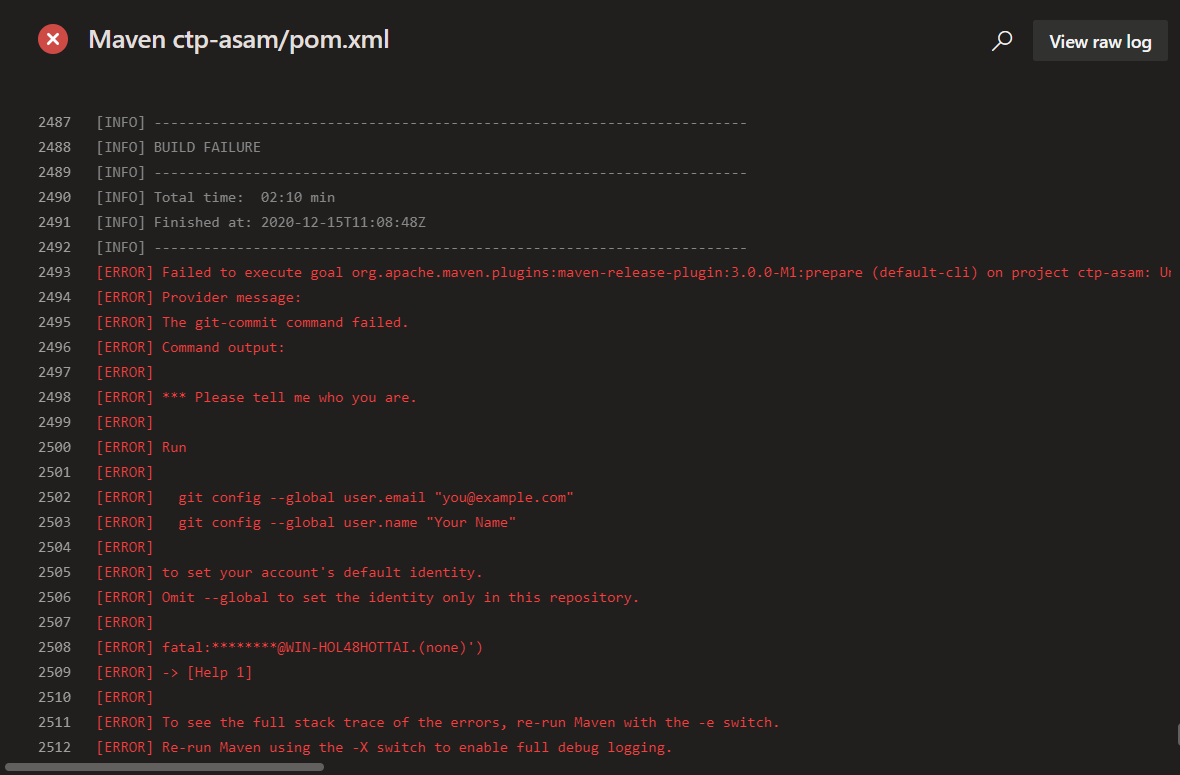Viewport: 1180px width, 775px height.
Task: Click the red failed status icon
Action: [x=53, y=40]
